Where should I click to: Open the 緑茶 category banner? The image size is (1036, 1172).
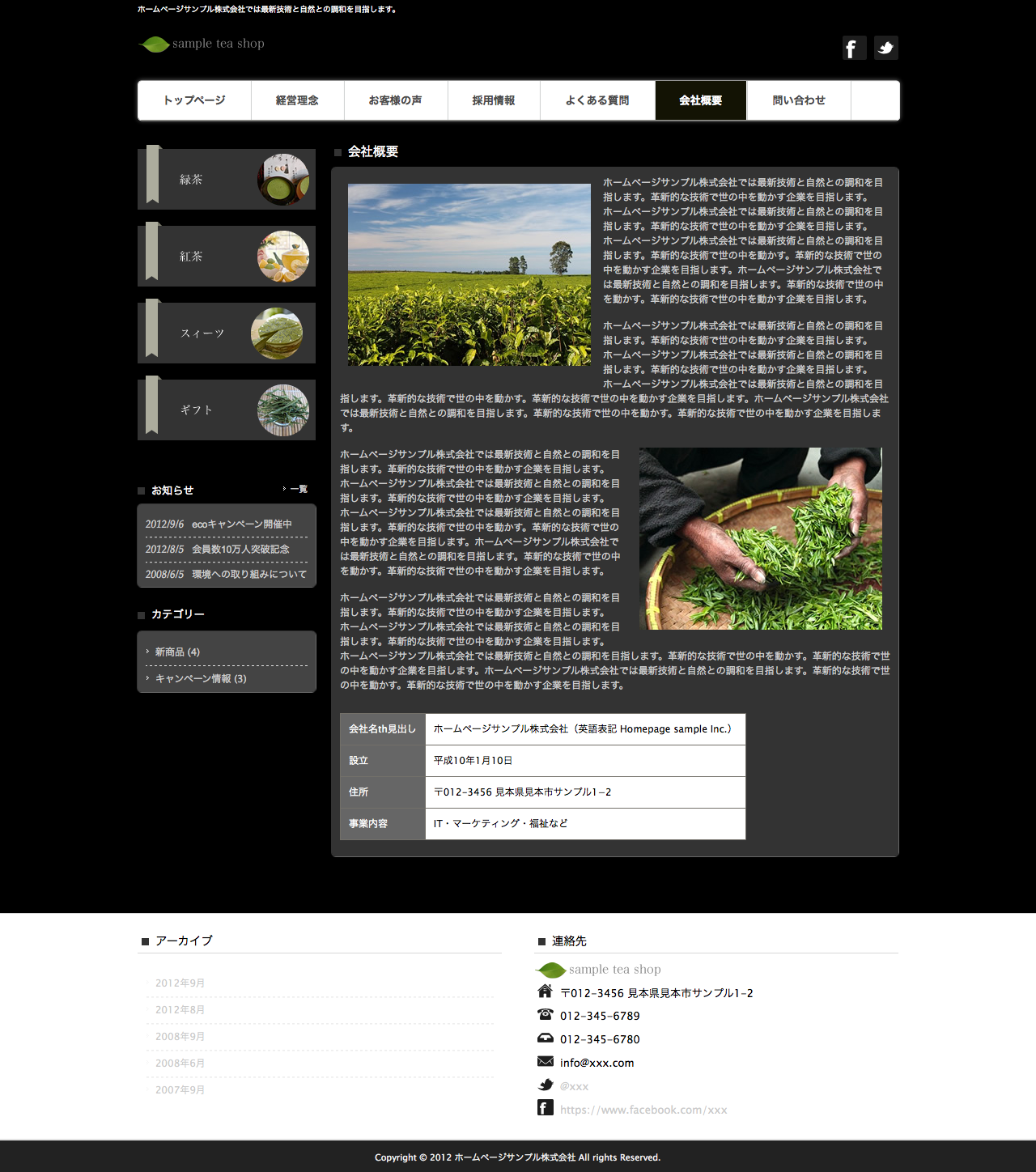pyautogui.click(x=227, y=180)
